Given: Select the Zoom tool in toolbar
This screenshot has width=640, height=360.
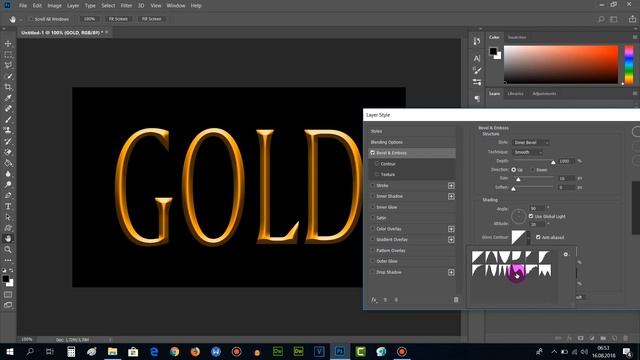Looking at the screenshot, I should pyautogui.click(x=8, y=249).
